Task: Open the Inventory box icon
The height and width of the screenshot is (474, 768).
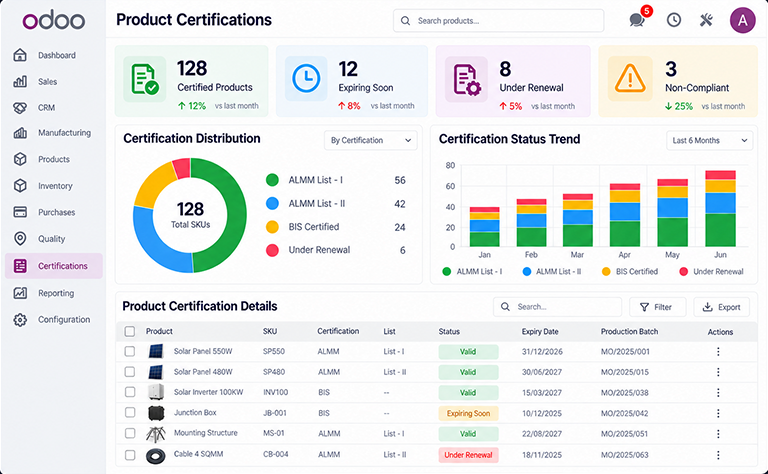Action: pos(20,186)
